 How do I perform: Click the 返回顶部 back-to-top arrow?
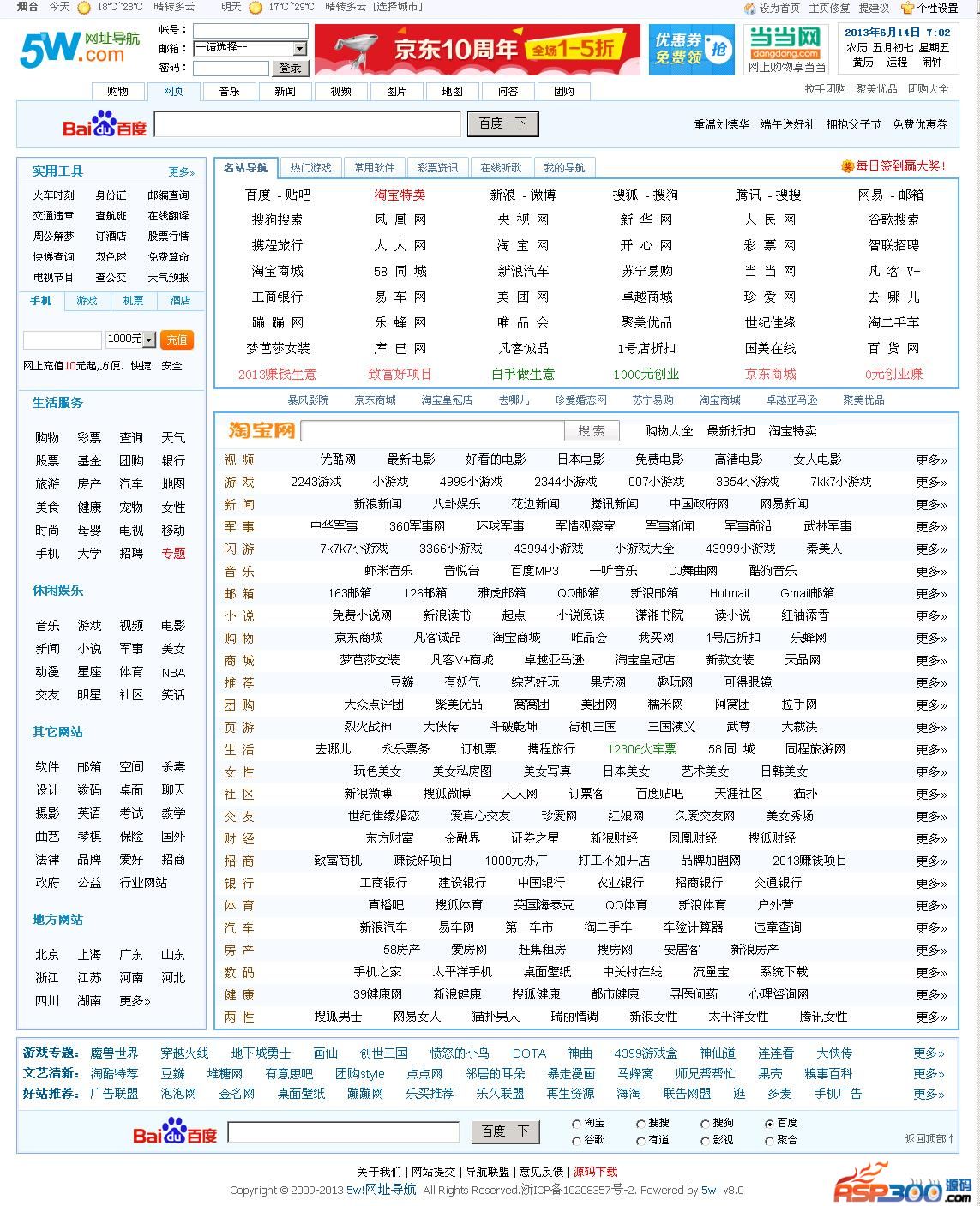pyautogui.click(x=952, y=1138)
